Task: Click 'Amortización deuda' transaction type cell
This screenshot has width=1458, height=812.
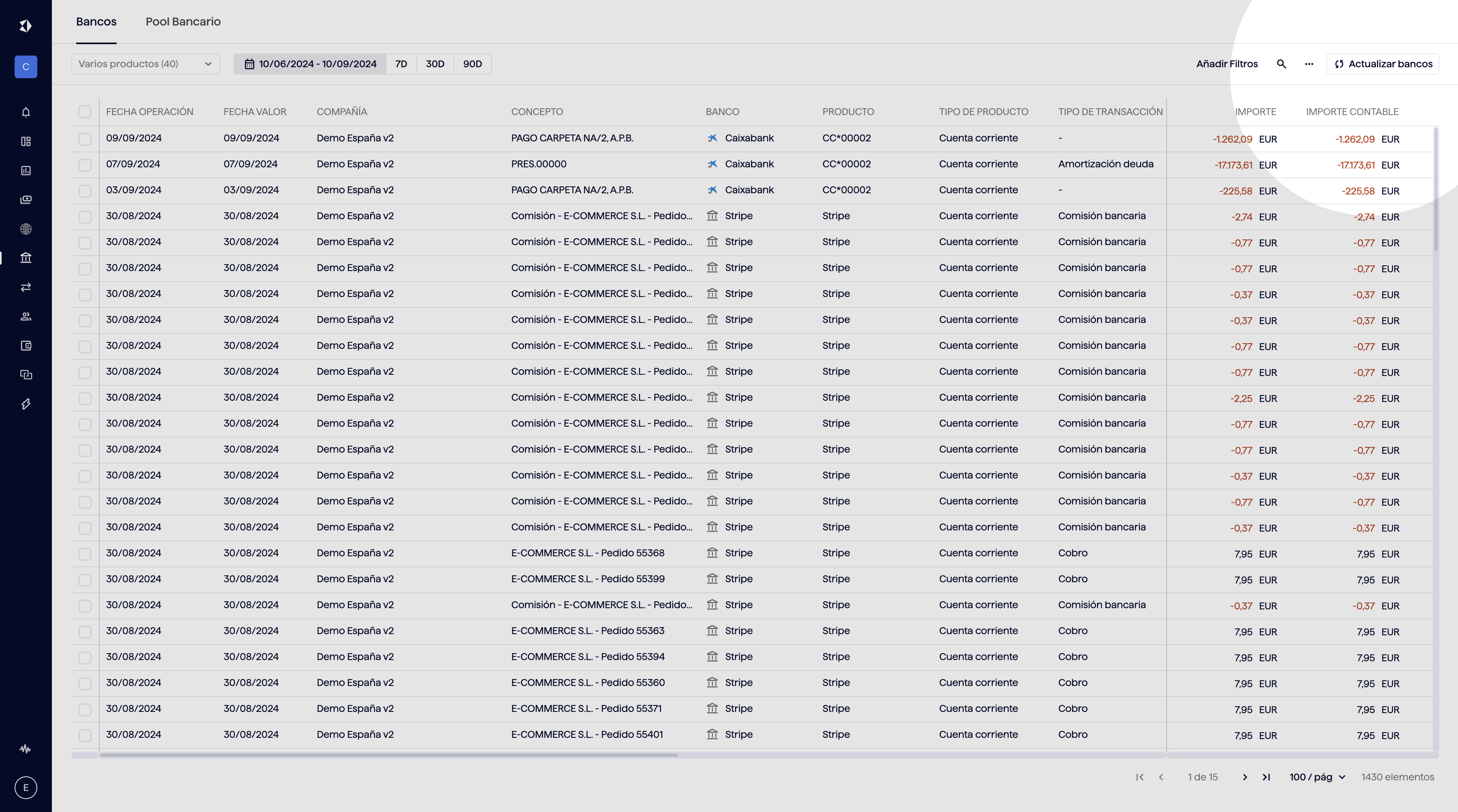Action: pyautogui.click(x=1105, y=164)
